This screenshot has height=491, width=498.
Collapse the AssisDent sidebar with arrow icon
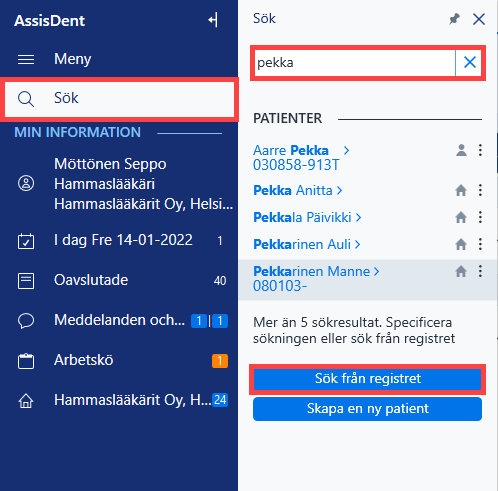213,20
